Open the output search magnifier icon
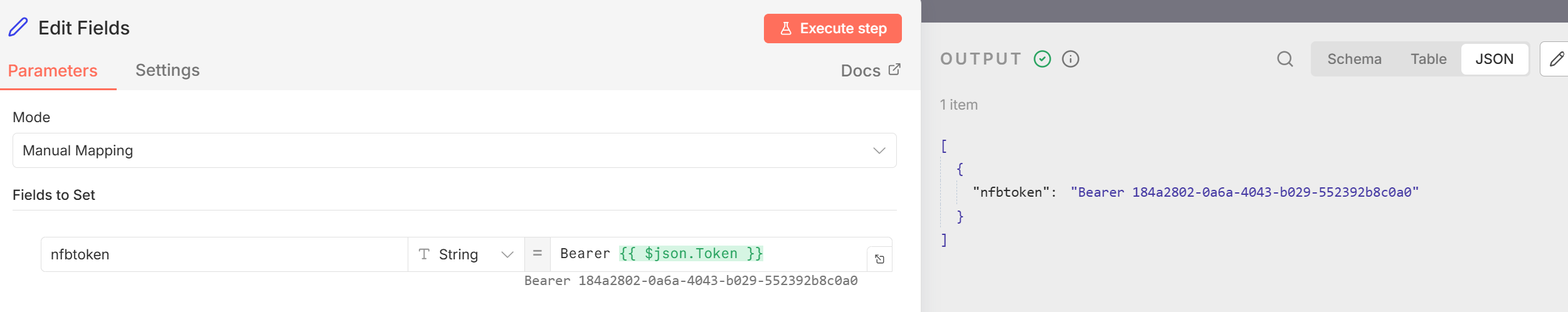 click(x=1285, y=59)
